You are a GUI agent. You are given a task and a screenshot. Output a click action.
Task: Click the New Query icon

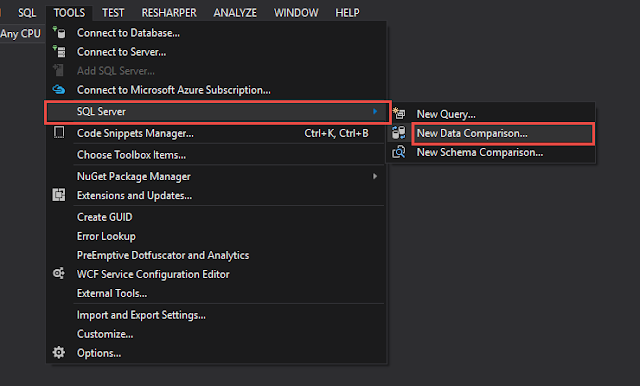click(x=399, y=114)
